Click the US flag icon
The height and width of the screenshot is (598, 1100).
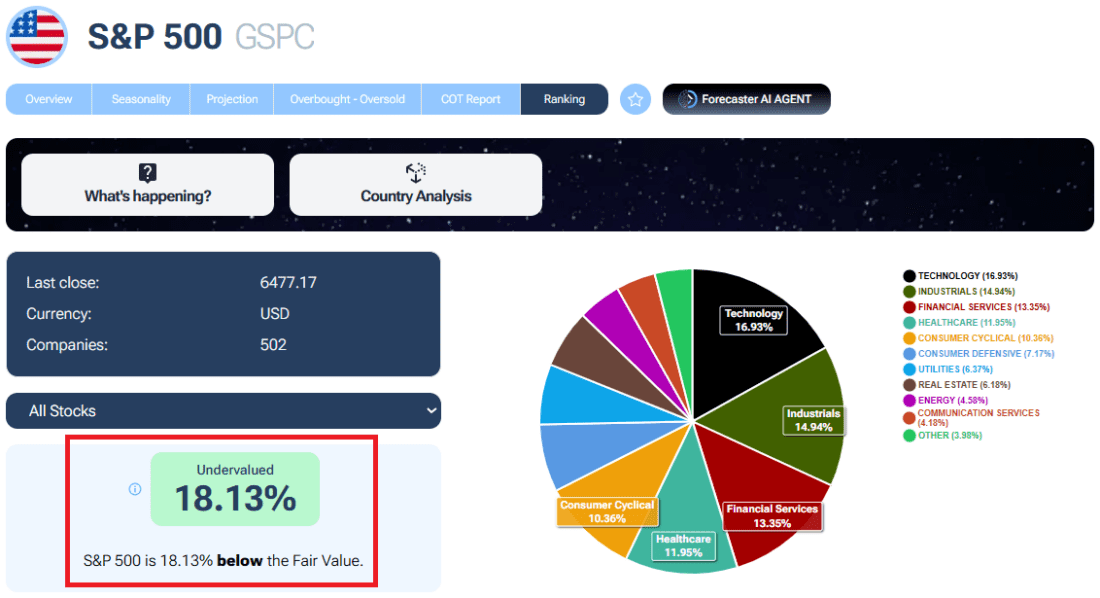pyautogui.click(x=36, y=37)
